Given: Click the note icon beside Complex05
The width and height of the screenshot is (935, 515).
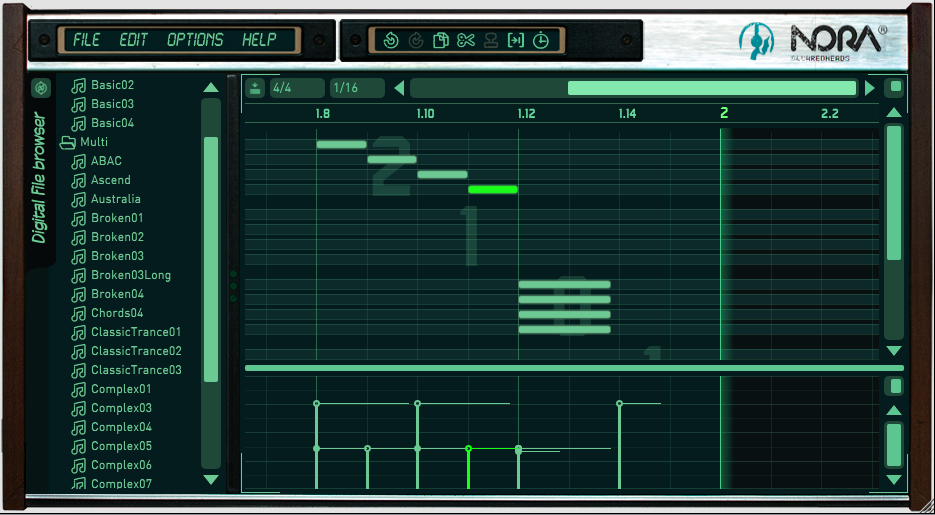Looking at the screenshot, I should pyautogui.click(x=78, y=446).
